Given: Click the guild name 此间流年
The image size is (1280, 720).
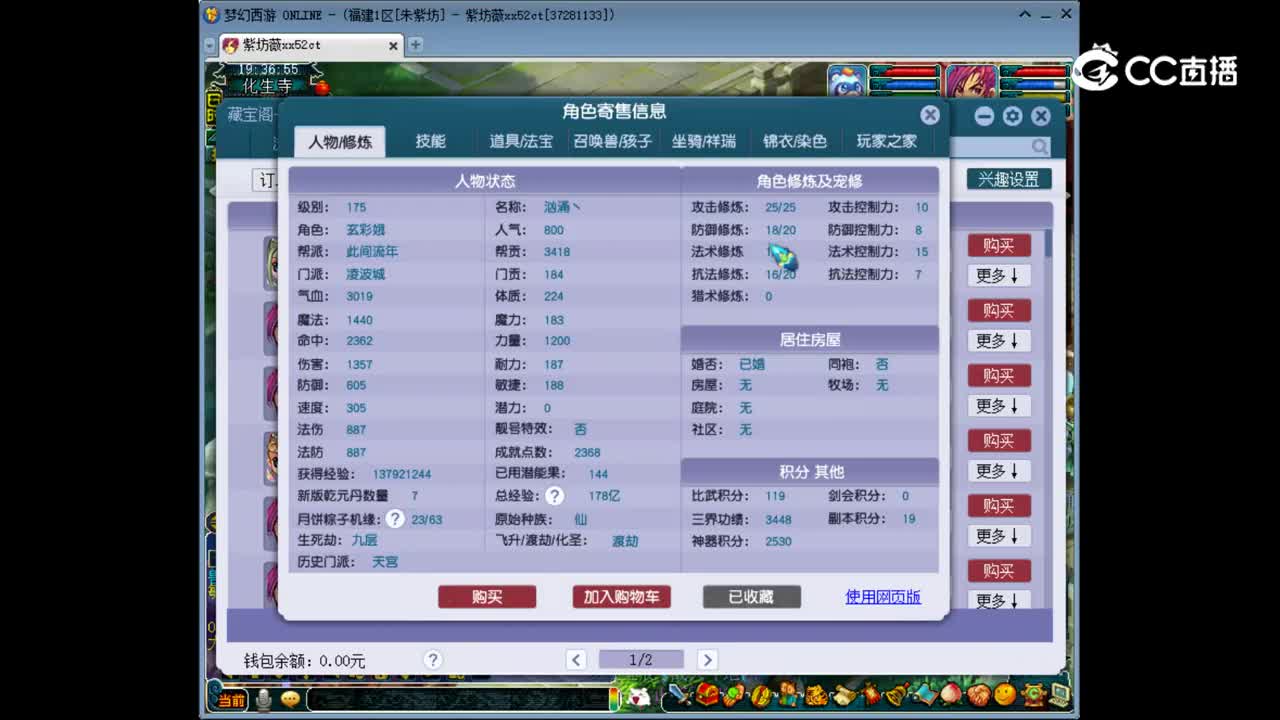Looking at the screenshot, I should [x=372, y=252].
